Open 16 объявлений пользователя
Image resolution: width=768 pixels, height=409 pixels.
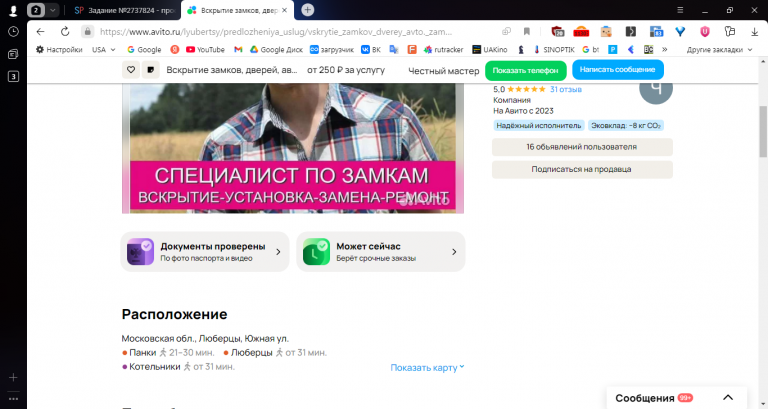click(582, 147)
